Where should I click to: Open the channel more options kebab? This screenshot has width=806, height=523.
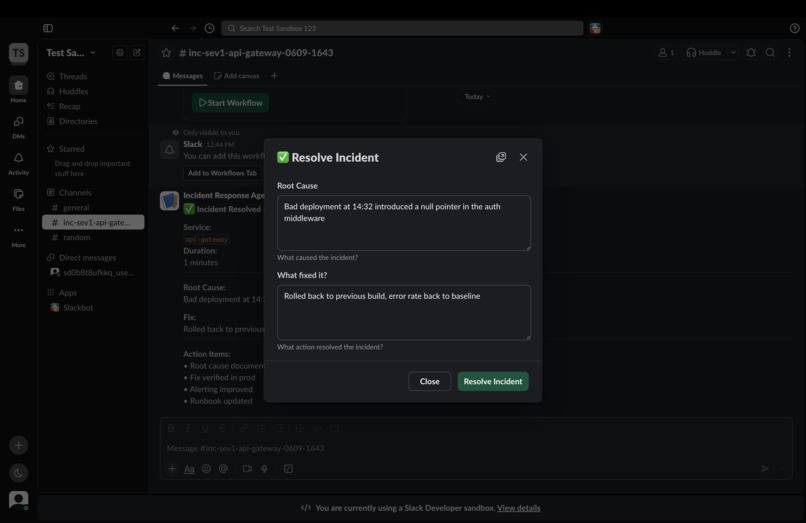(x=789, y=52)
